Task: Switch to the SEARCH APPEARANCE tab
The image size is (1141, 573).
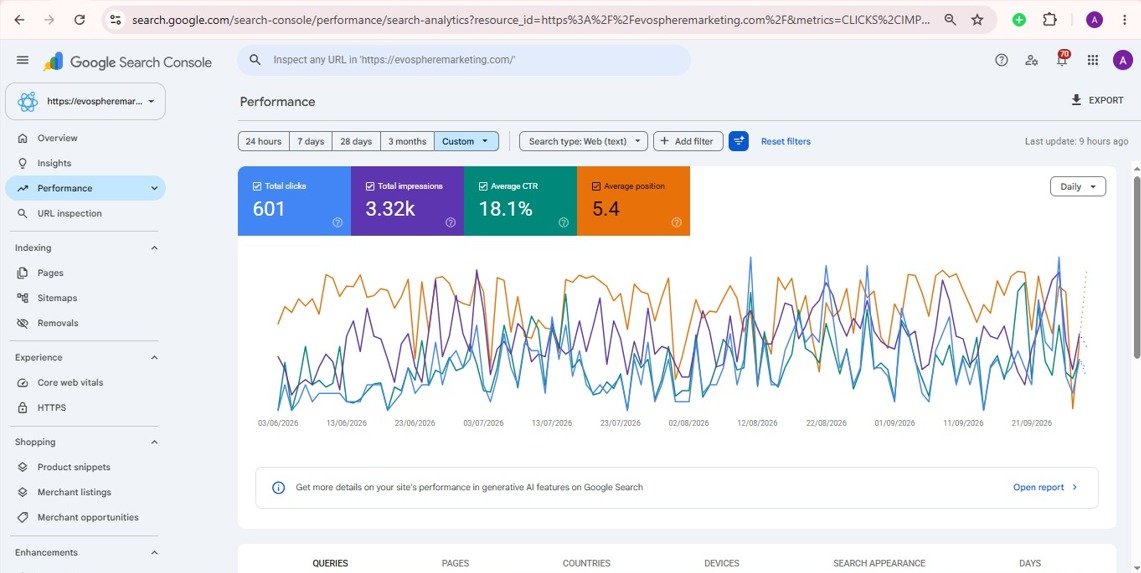Action: coord(879,563)
